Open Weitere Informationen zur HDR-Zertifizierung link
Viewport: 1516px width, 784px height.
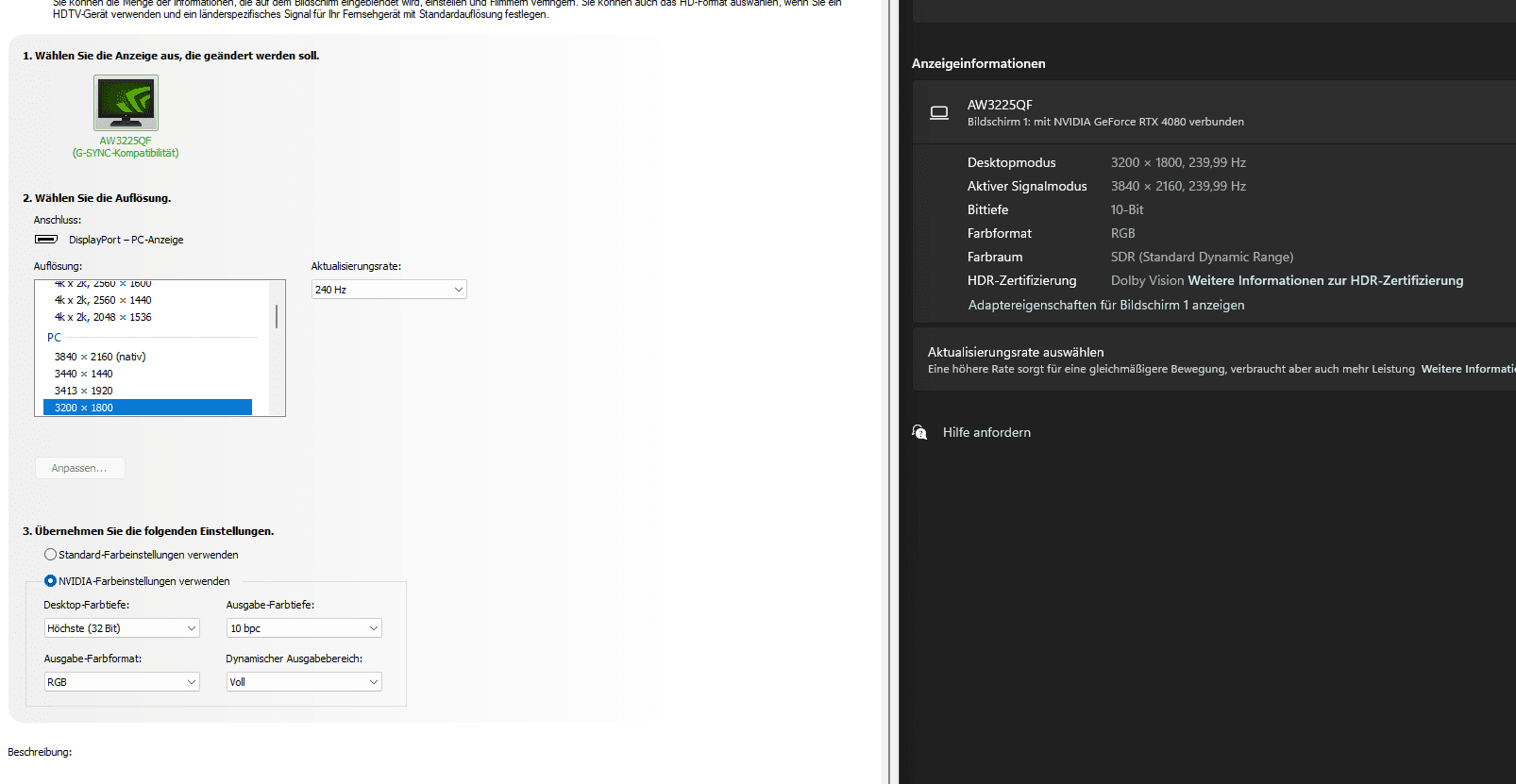(x=1325, y=280)
